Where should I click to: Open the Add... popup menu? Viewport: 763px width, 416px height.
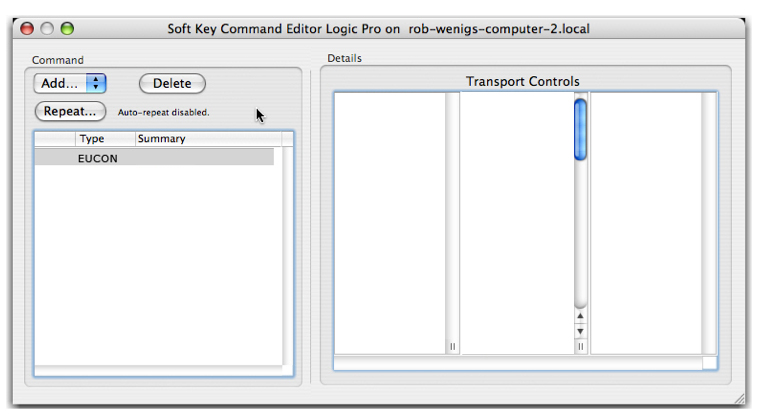[x=70, y=84]
